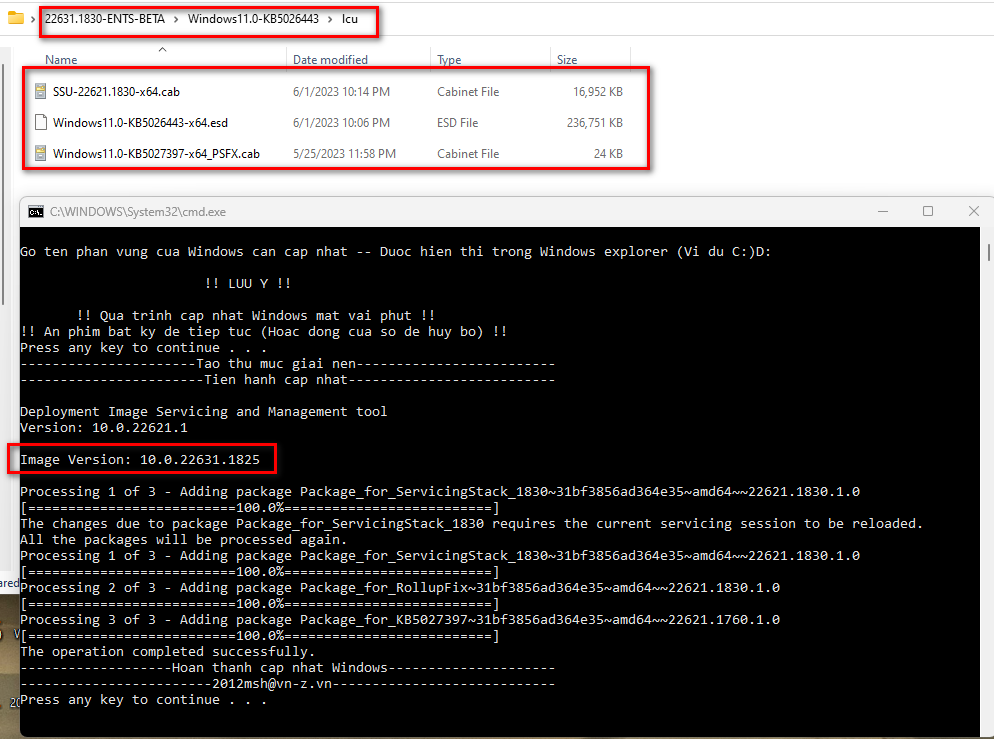Image resolution: width=994 pixels, height=739 pixels.
Task: Click the cmd window vertical scrollbar thumb
Action: [x=988, y=252]
